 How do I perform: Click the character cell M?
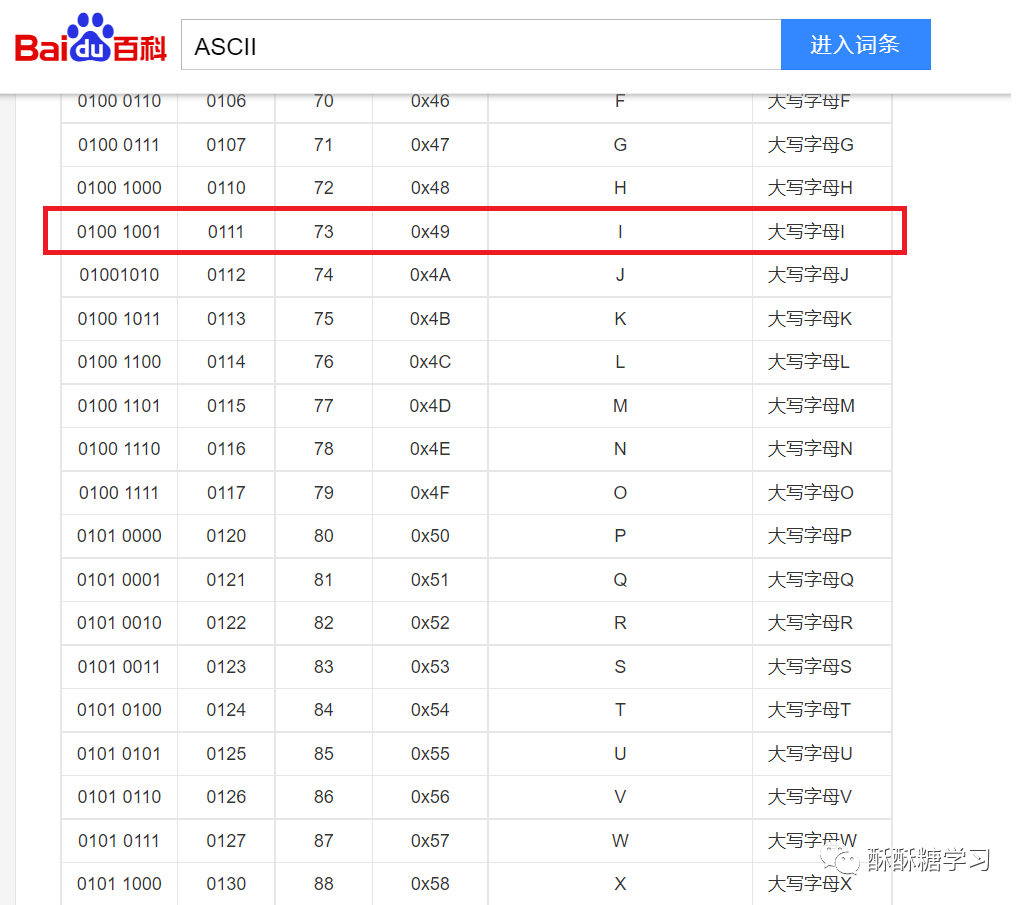click(x=620, y=405)
